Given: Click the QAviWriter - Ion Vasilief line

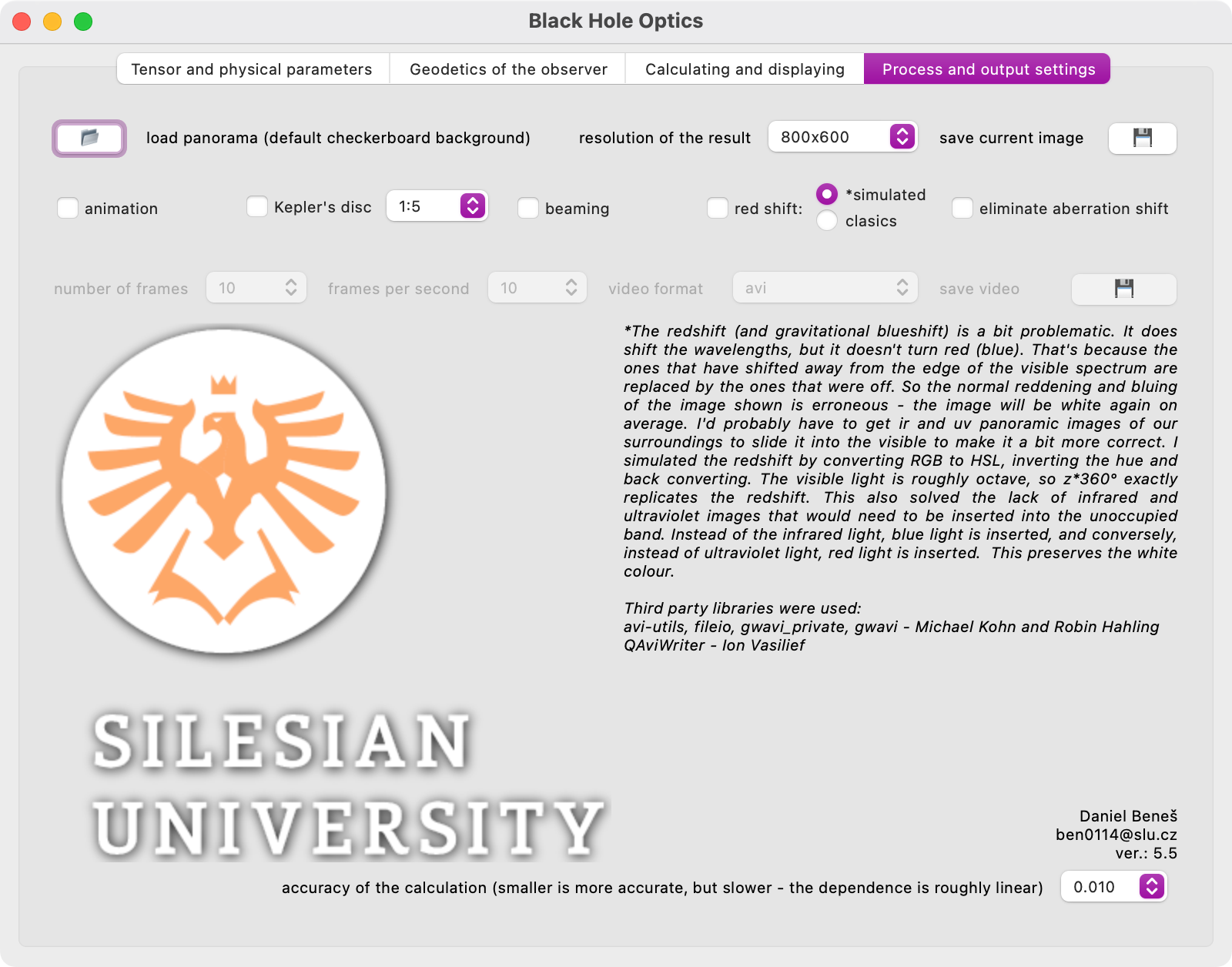Looking at the screenshot, I should tap(714, 645).
